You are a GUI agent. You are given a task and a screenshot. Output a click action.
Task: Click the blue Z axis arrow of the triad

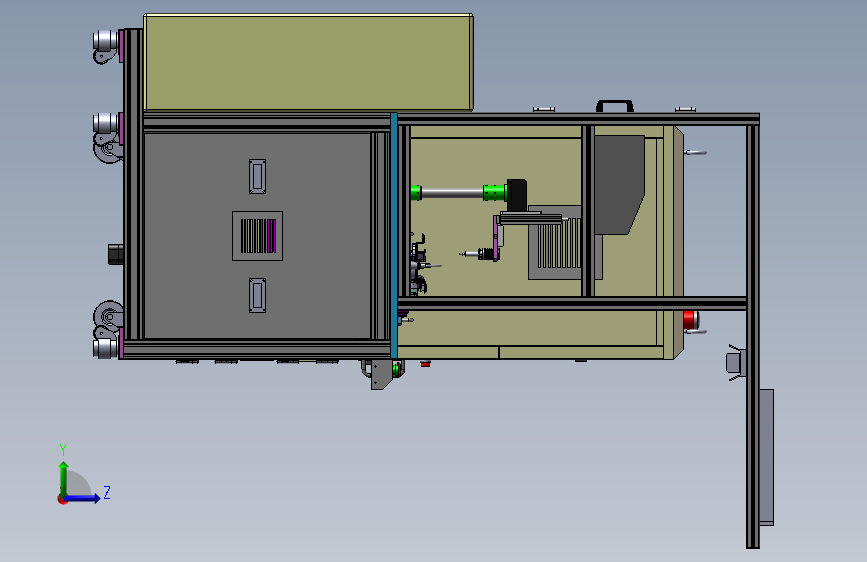(x=82, y=498)
